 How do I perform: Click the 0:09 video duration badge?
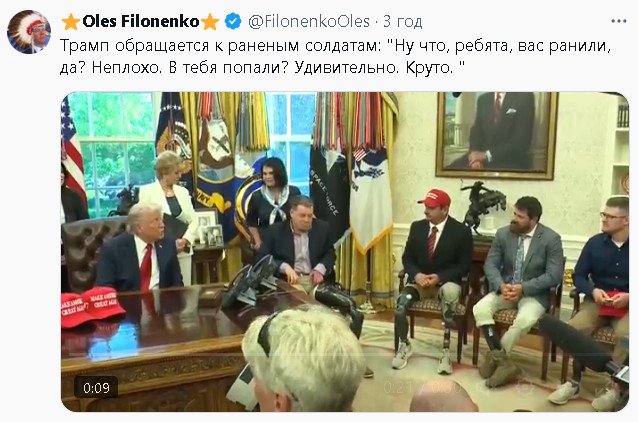[x=96, y=387]
